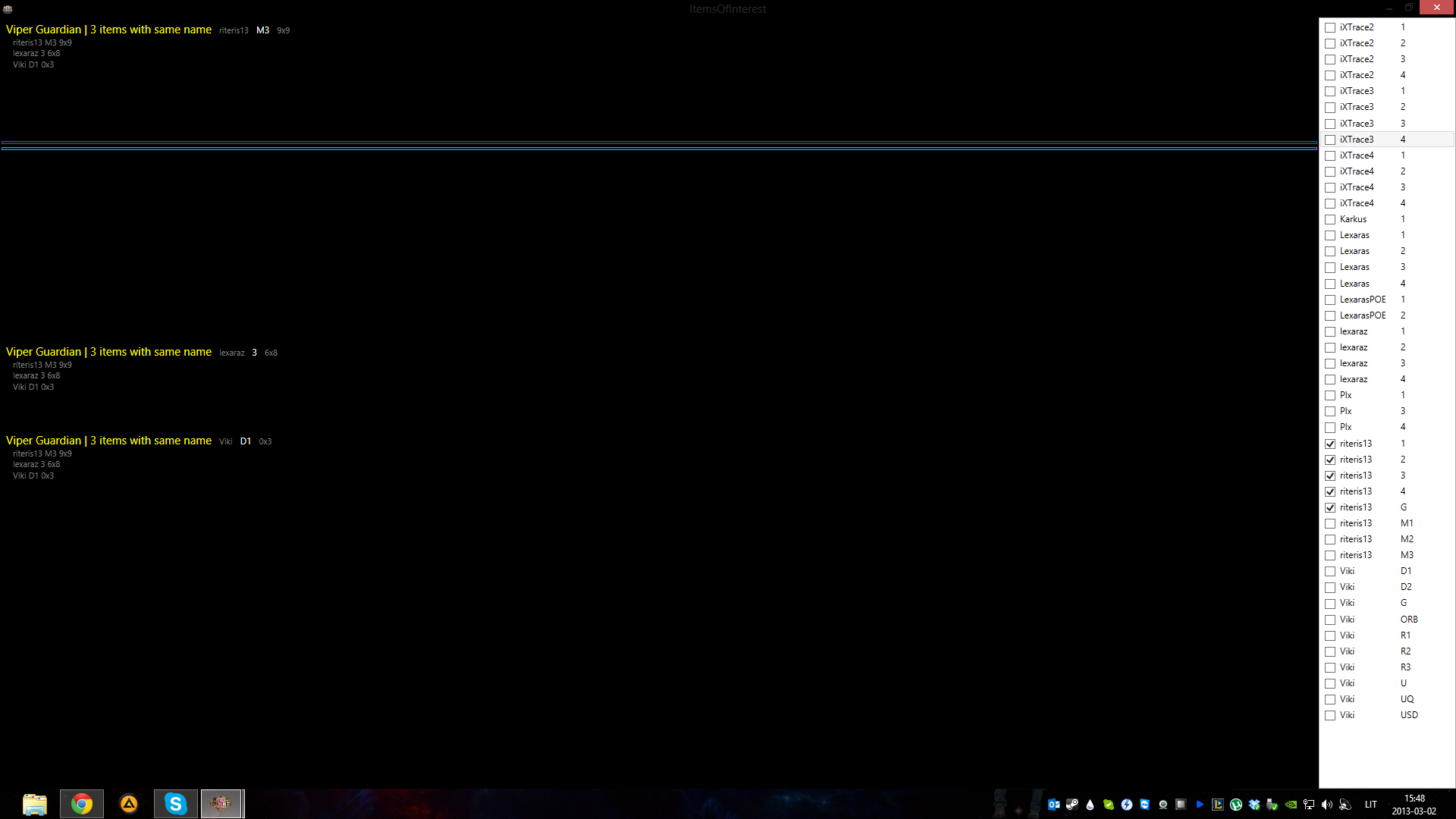The width and height of the screenshot is (1456, 819).
Task: Click the iXTrace3 1 list row label
Action: point(1357,91)
